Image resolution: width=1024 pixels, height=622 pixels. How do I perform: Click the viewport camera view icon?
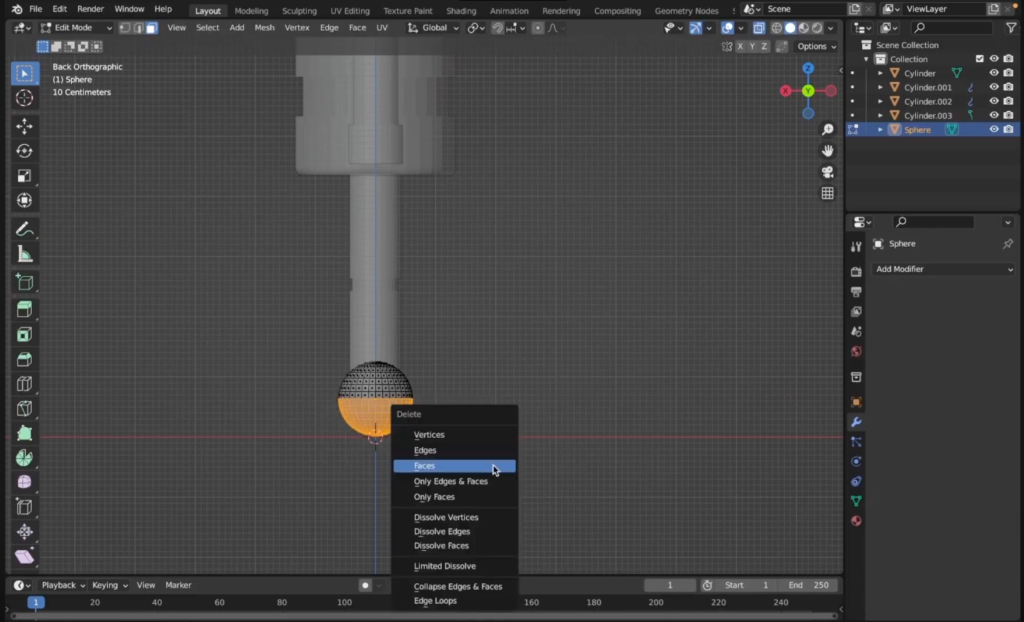click(828, 172)
